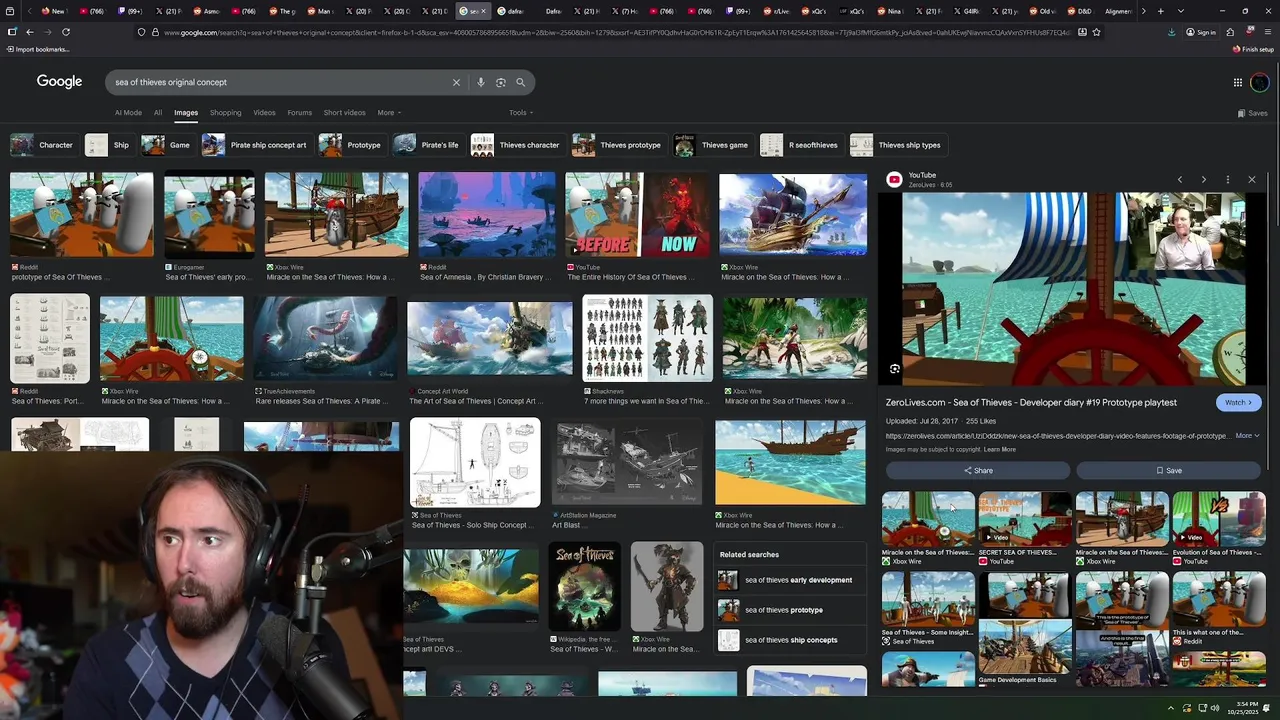Open the Saves collection
Viewport: 1280px width, 720px height.
1252,113
